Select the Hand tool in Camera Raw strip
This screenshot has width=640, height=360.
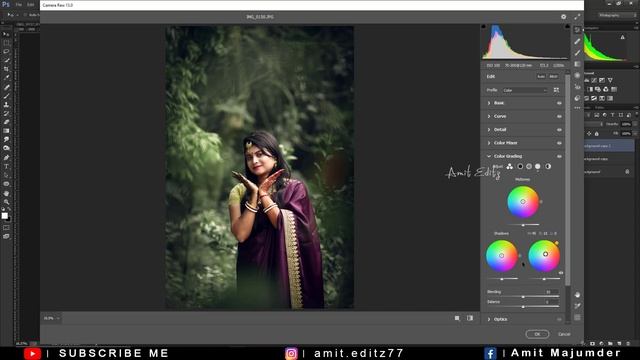[577, 295]
